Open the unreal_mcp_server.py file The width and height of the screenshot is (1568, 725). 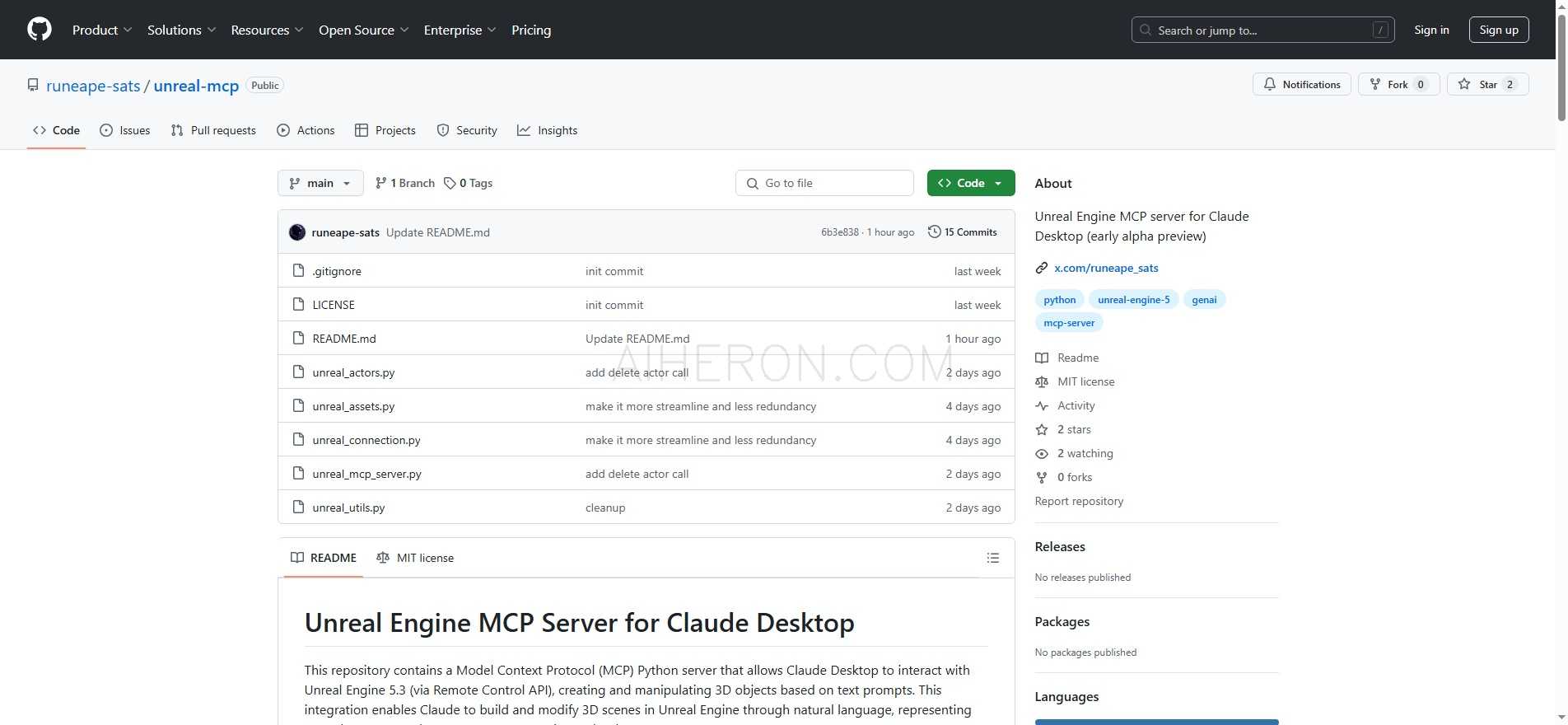coord(366,474)
